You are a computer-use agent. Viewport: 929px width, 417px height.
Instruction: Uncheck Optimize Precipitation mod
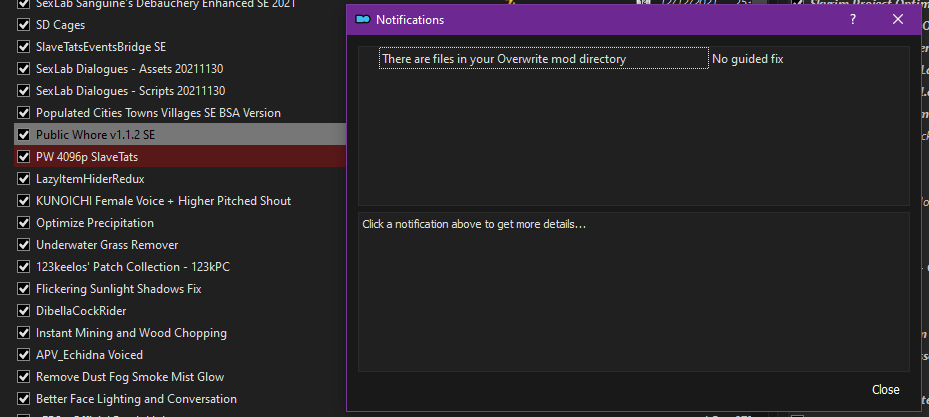point(24,223)
